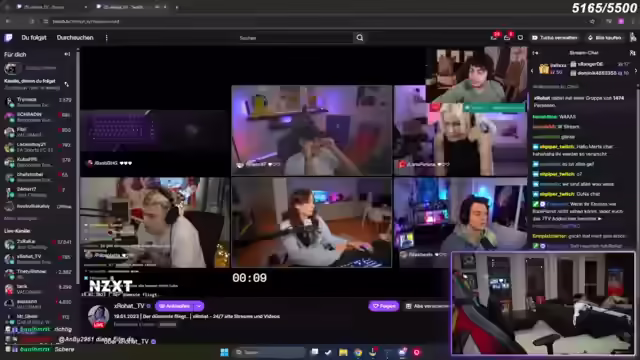Open tarik channel under Live-Kanäle
640x360 pixels.
38,289
